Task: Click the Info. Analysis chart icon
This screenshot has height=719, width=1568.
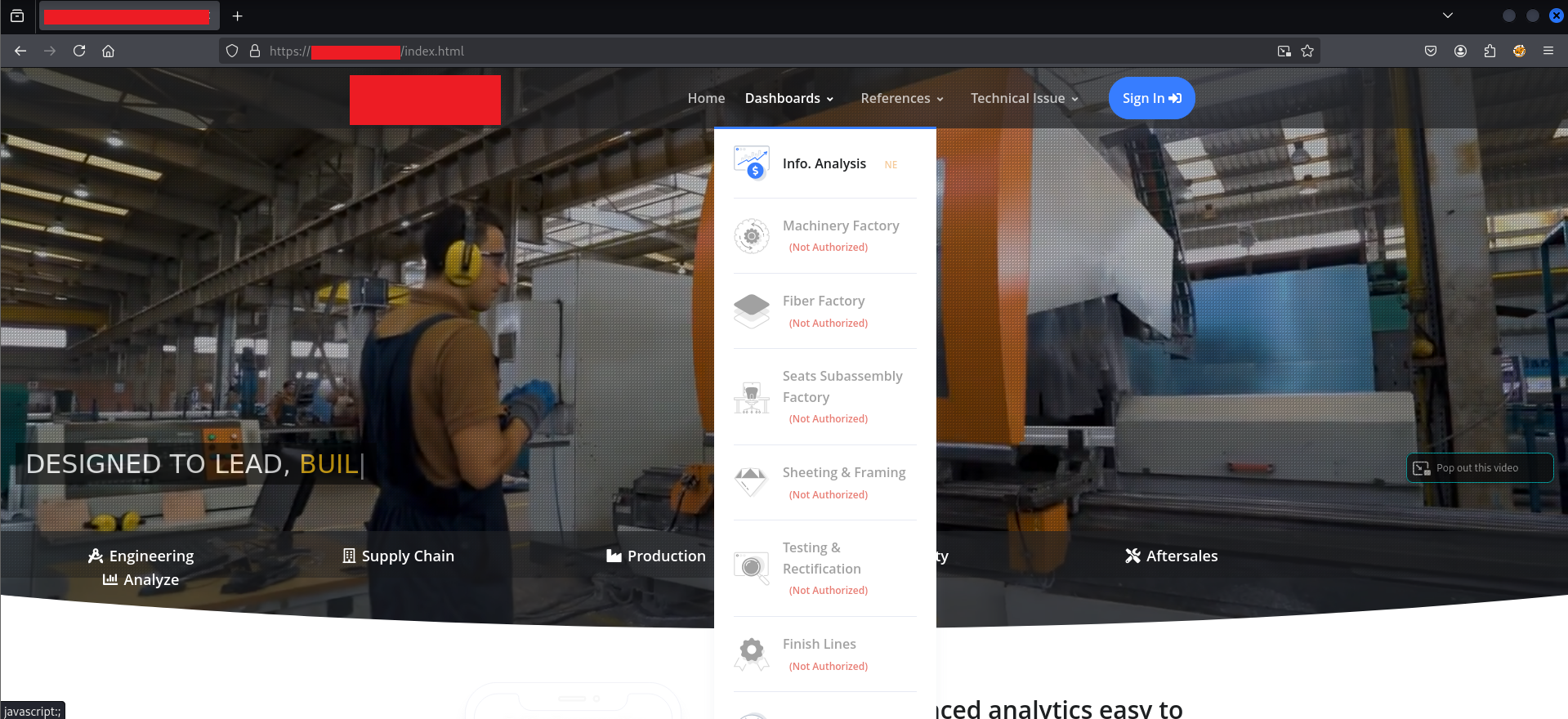Action: pyautogui.click(x=752, y=163)
